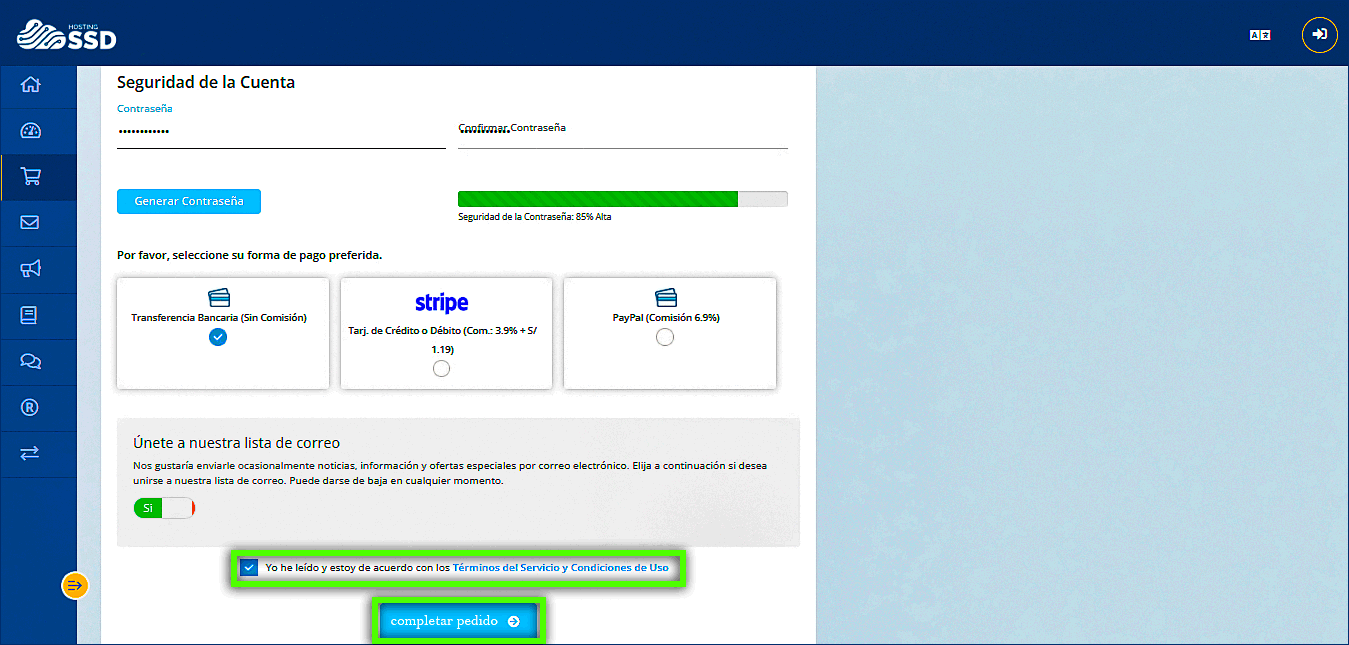Click the home icon in sidebar
The height and width of the screenshot is (645, 1349).
pos(30,85)
